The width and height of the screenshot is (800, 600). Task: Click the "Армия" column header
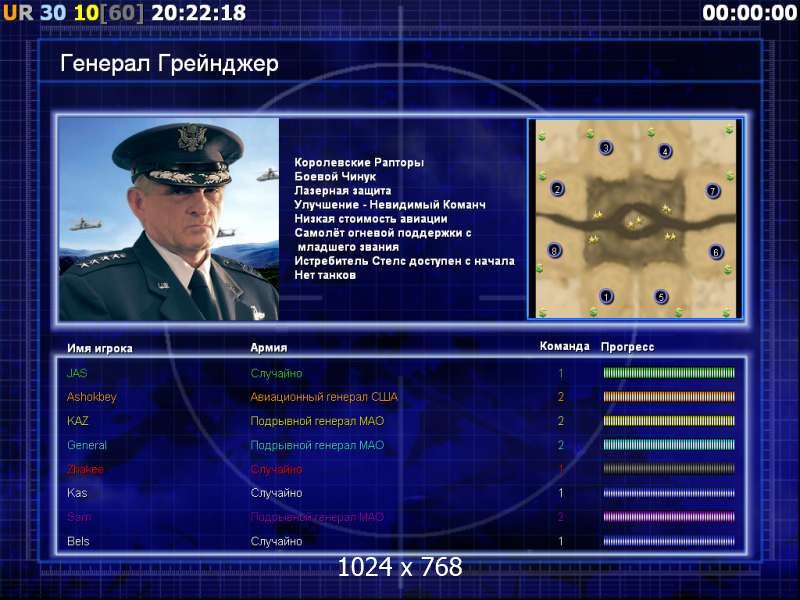(269, 347)
